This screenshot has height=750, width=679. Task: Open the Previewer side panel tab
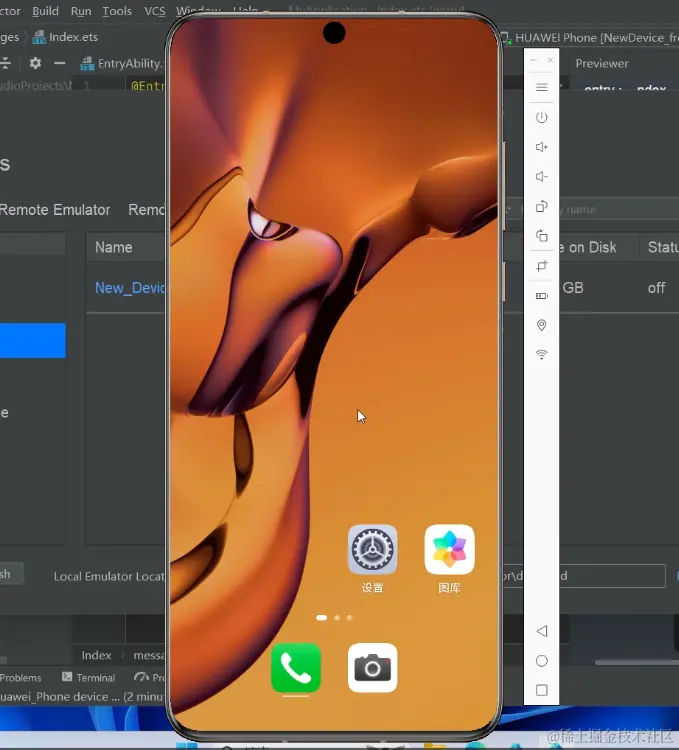(602, 64)
